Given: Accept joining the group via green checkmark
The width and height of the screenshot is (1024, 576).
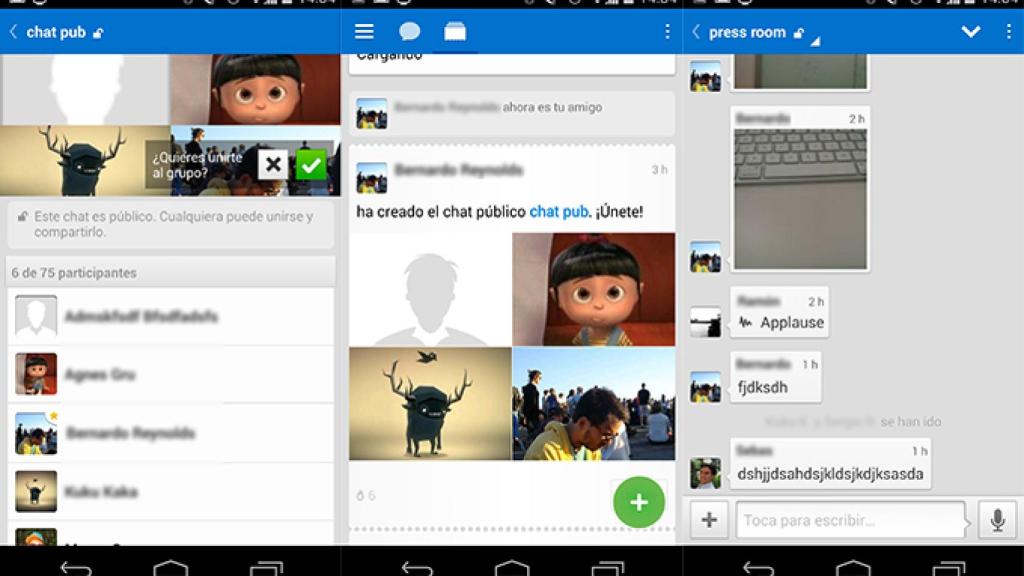Looking at the screenshot, I should 311,163.
